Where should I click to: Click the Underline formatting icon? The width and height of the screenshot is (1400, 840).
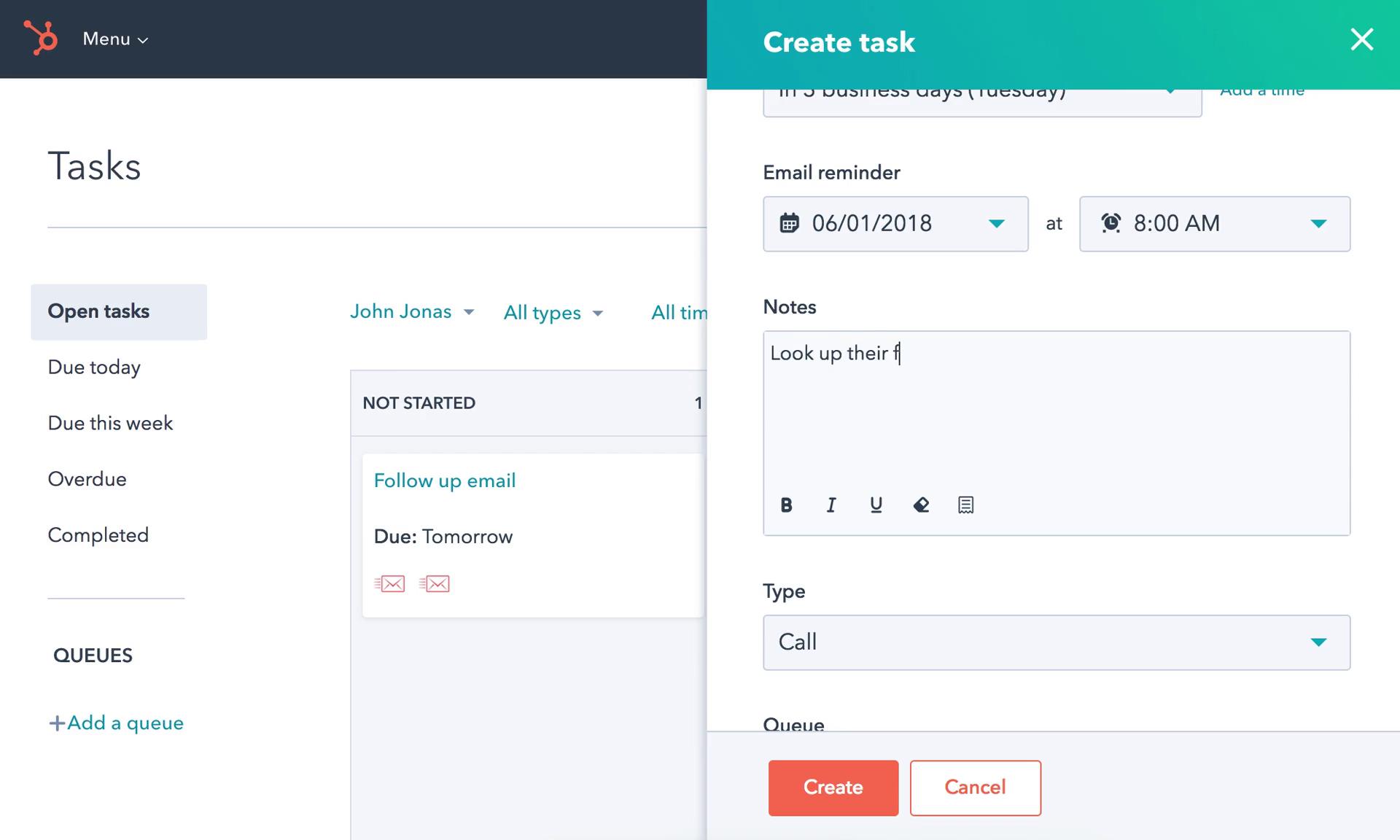tap(876, 505)
